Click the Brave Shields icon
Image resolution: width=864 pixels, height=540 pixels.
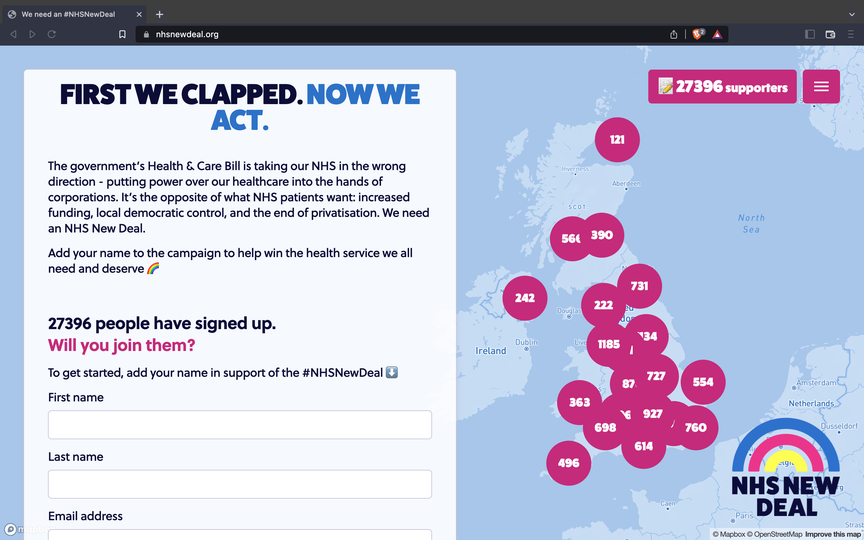(698, 34)
